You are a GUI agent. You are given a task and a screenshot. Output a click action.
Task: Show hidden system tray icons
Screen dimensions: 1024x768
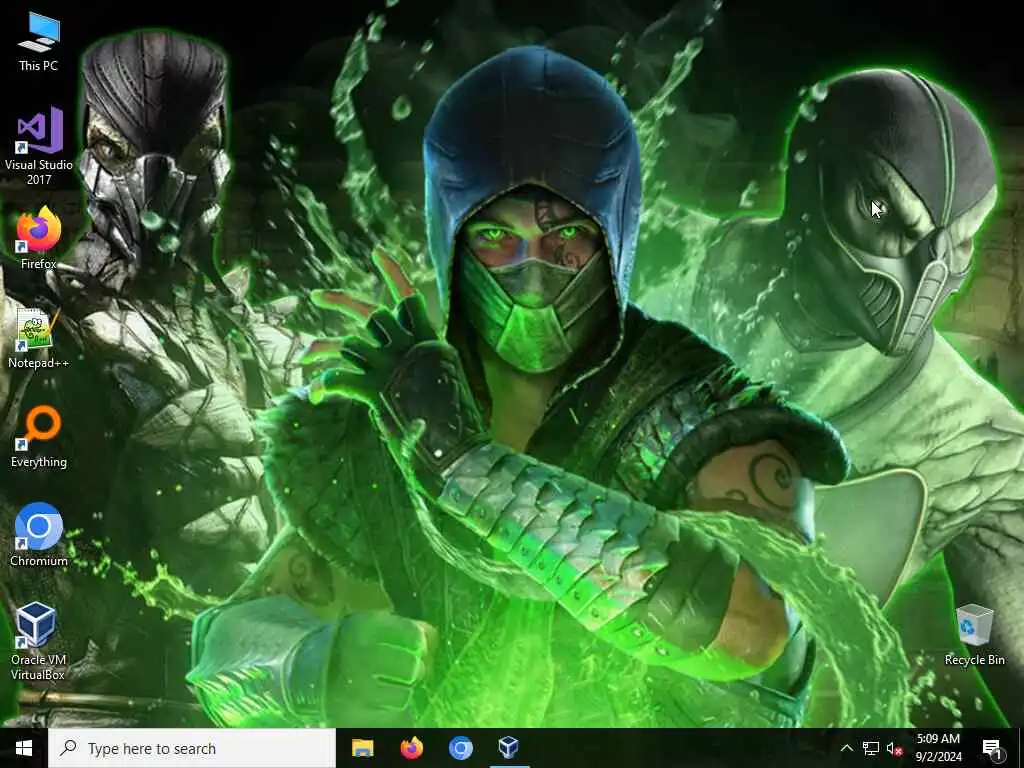(846, 748)
